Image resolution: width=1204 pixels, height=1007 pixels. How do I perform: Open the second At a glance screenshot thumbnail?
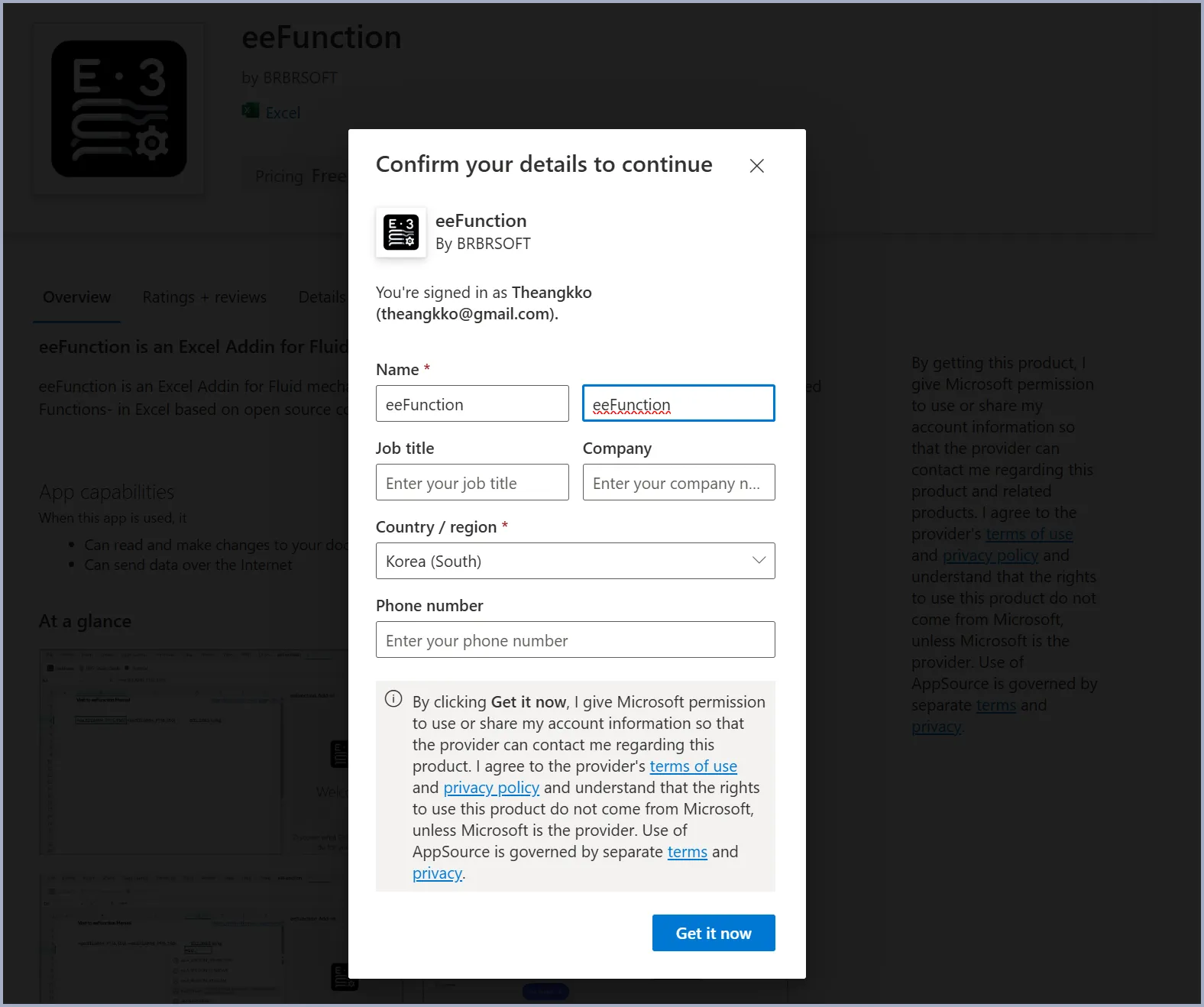click(194, 938)
